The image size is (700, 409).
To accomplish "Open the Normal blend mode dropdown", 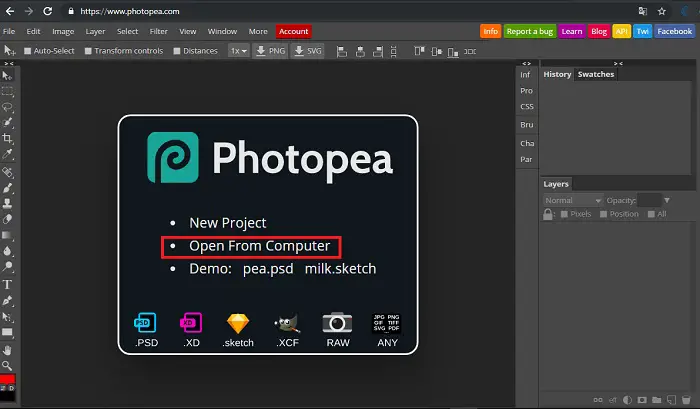I will click(x=573, y=200).
